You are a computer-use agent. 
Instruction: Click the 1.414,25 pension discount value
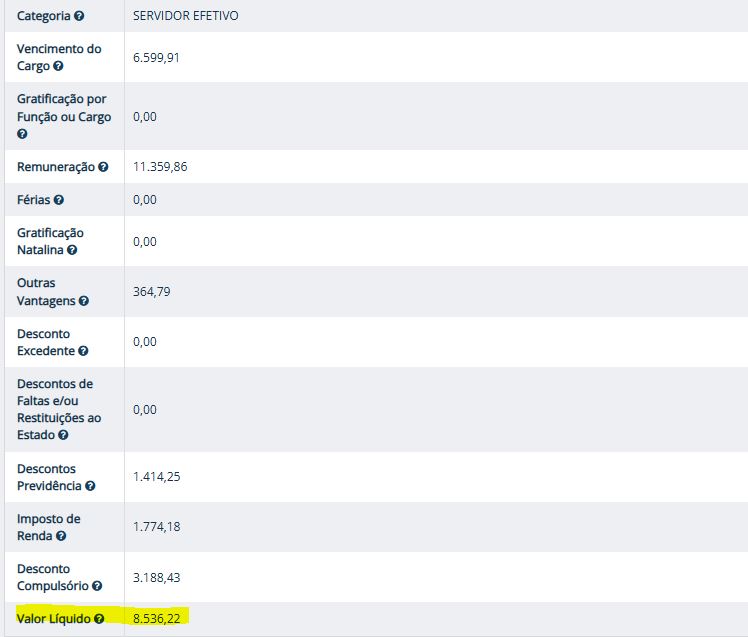click(x=156, y=477)
